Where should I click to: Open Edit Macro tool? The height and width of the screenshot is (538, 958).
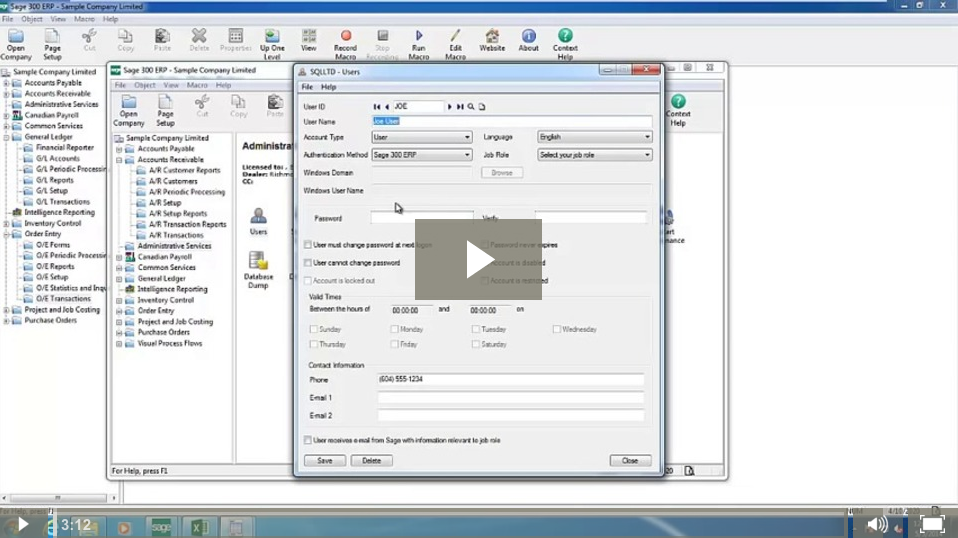[455, 44]
